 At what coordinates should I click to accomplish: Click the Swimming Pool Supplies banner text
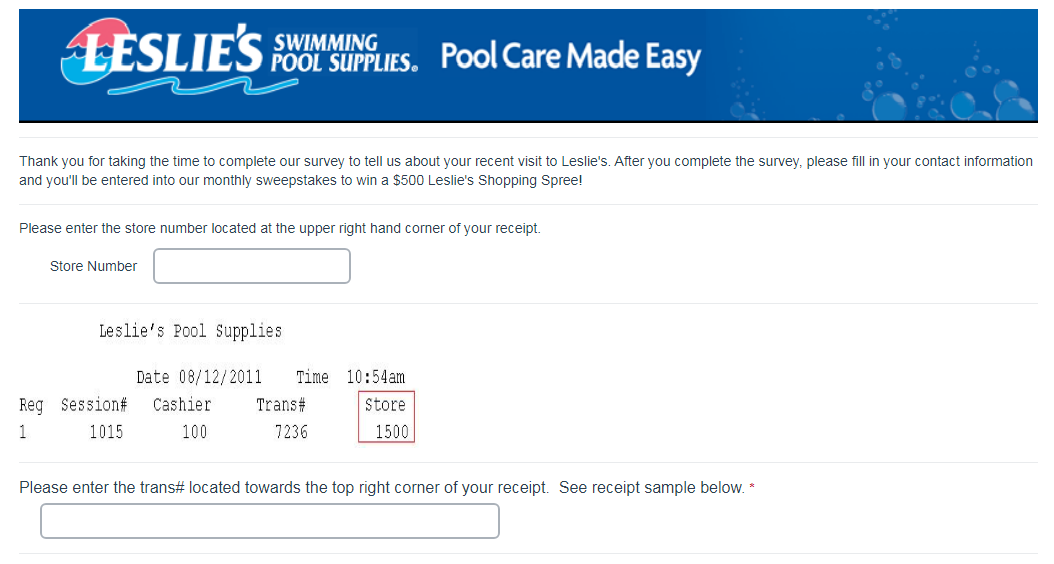click(x=342, y=53)
